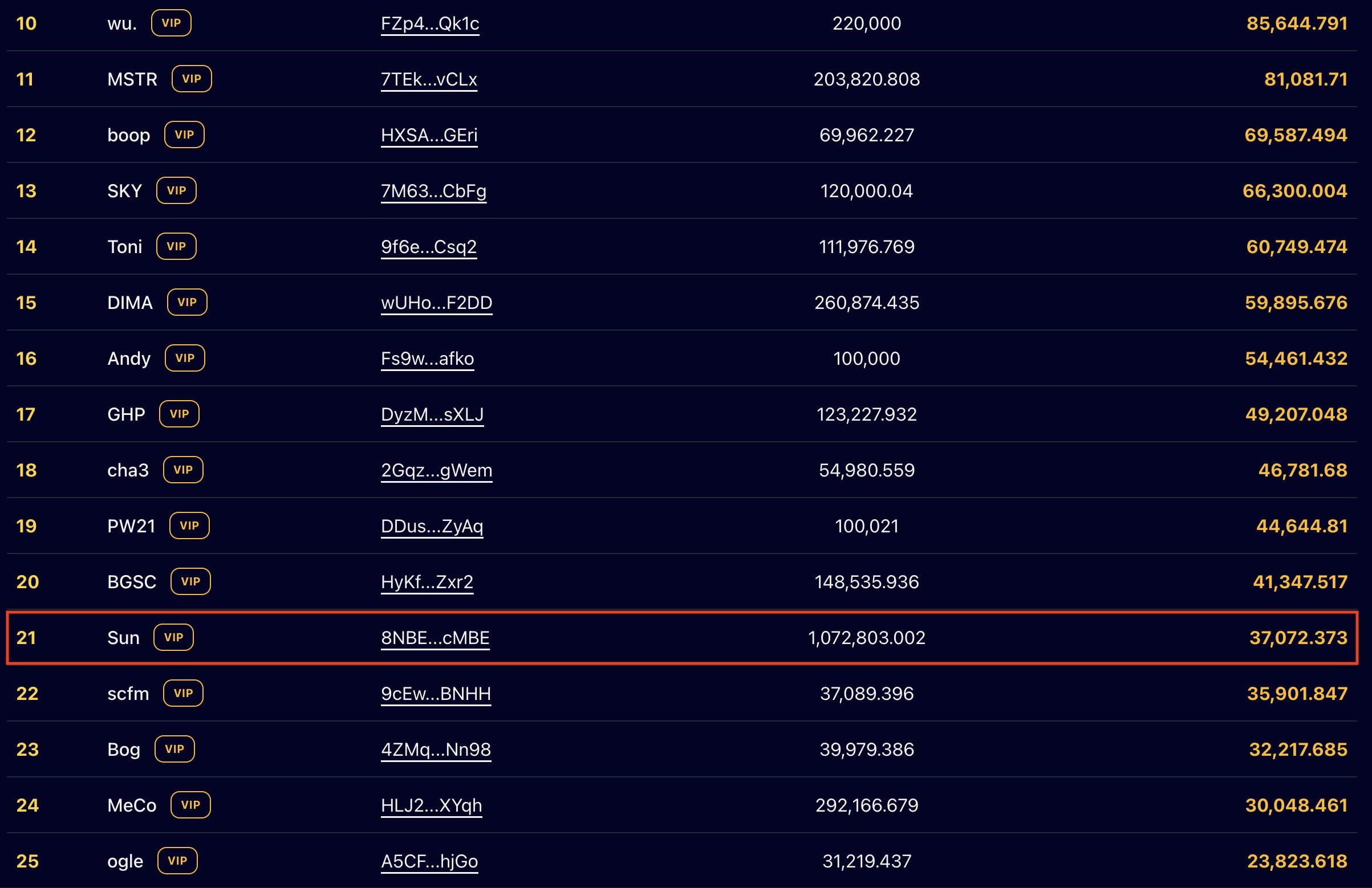Screen dimensions: 1372x888
Task: Open highlighted address 8NBE...cMBE
Action: click(x=435, y=638)
